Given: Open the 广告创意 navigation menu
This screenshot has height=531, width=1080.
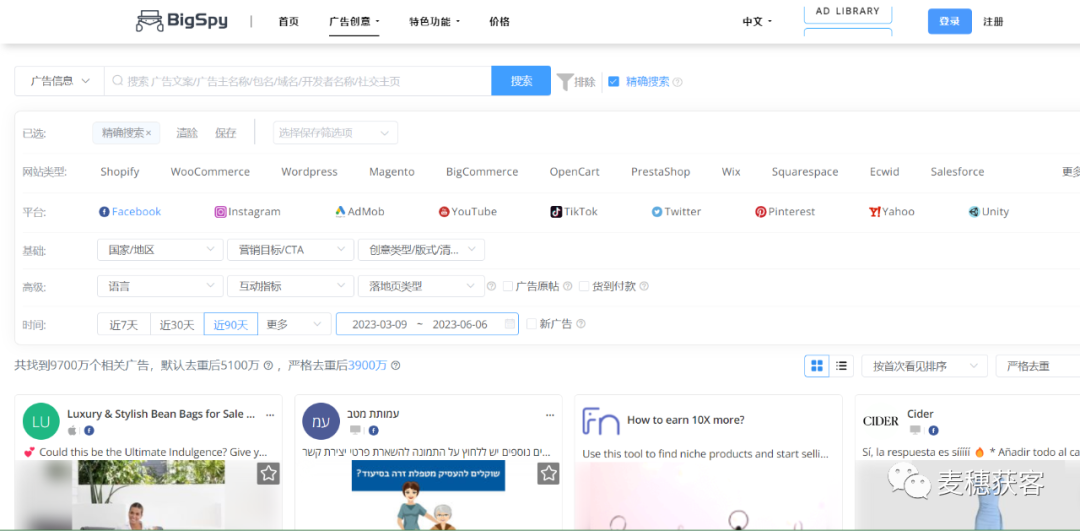Looking at the screenshot, I should [x=354, y=21].
